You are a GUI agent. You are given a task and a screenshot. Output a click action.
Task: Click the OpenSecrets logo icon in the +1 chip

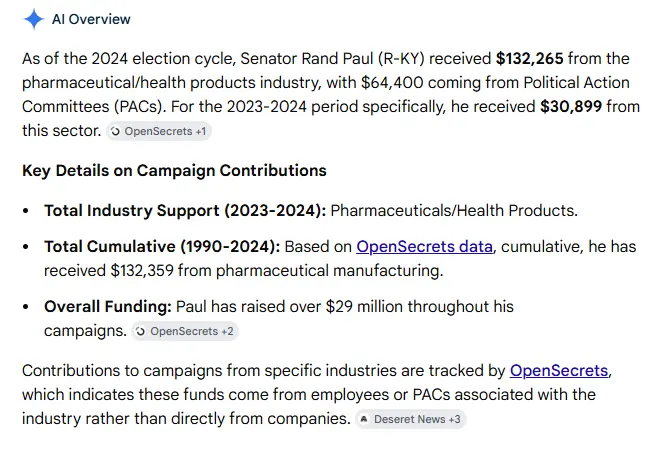point(115,131)
